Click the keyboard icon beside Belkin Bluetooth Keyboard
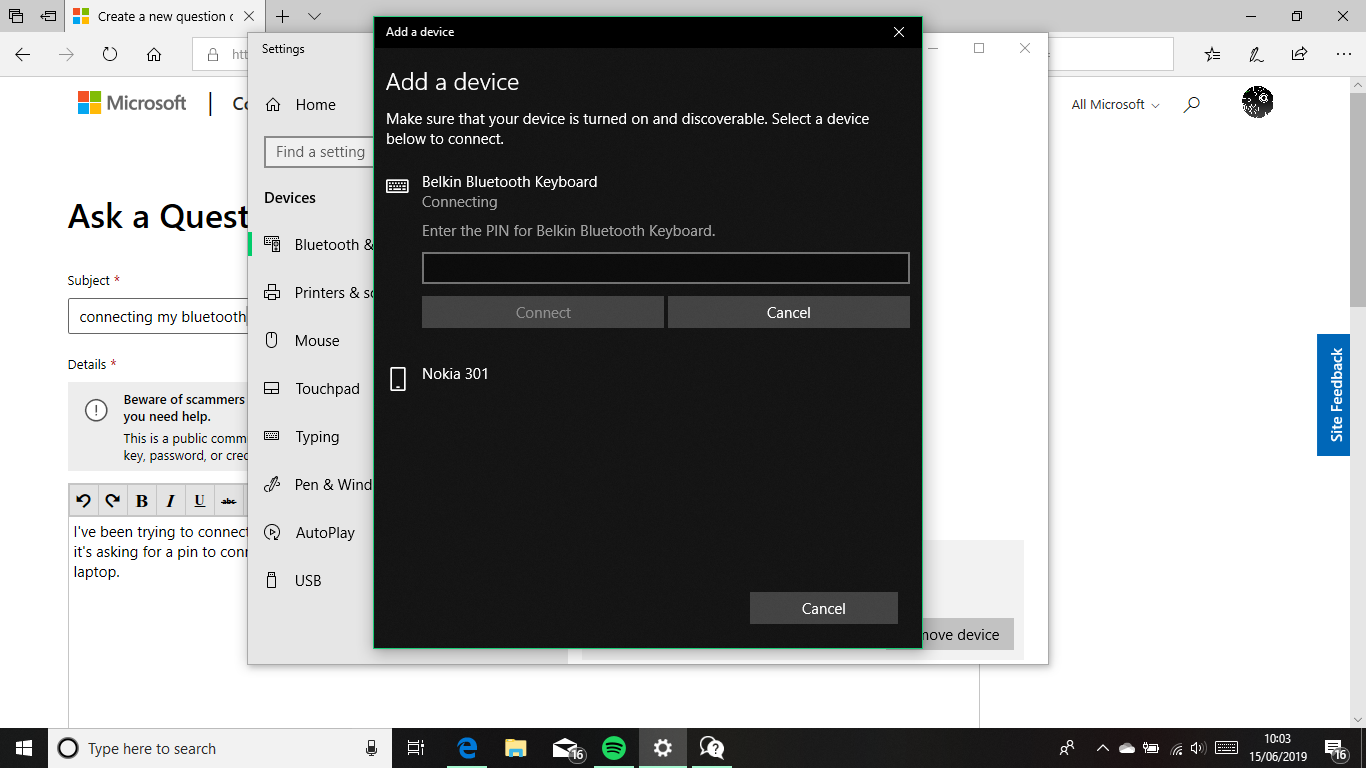 (x=397, y=186)
